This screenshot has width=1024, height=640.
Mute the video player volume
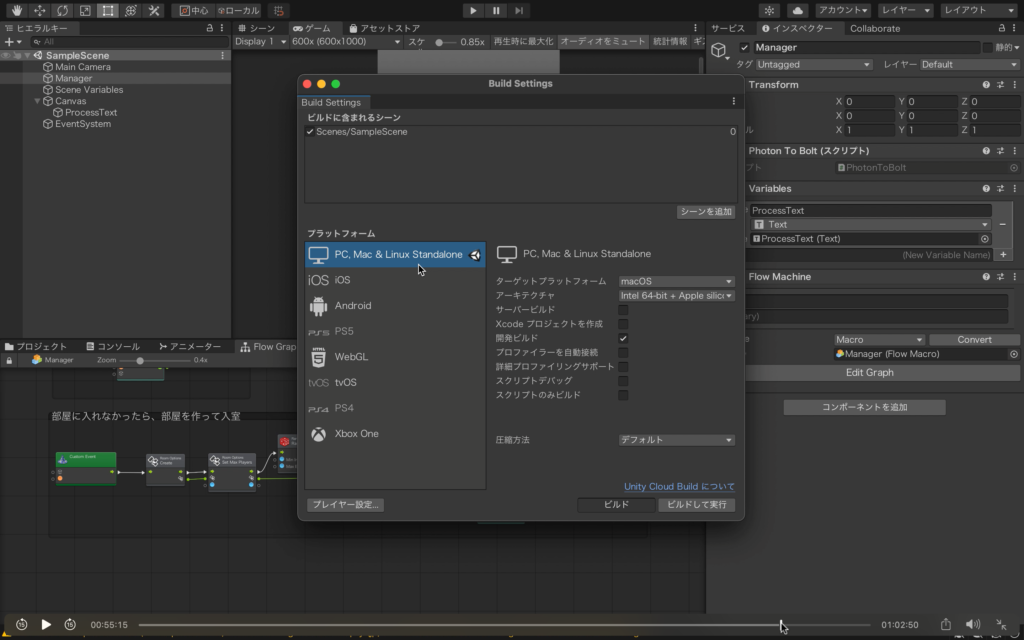click(x=973, y=624)
